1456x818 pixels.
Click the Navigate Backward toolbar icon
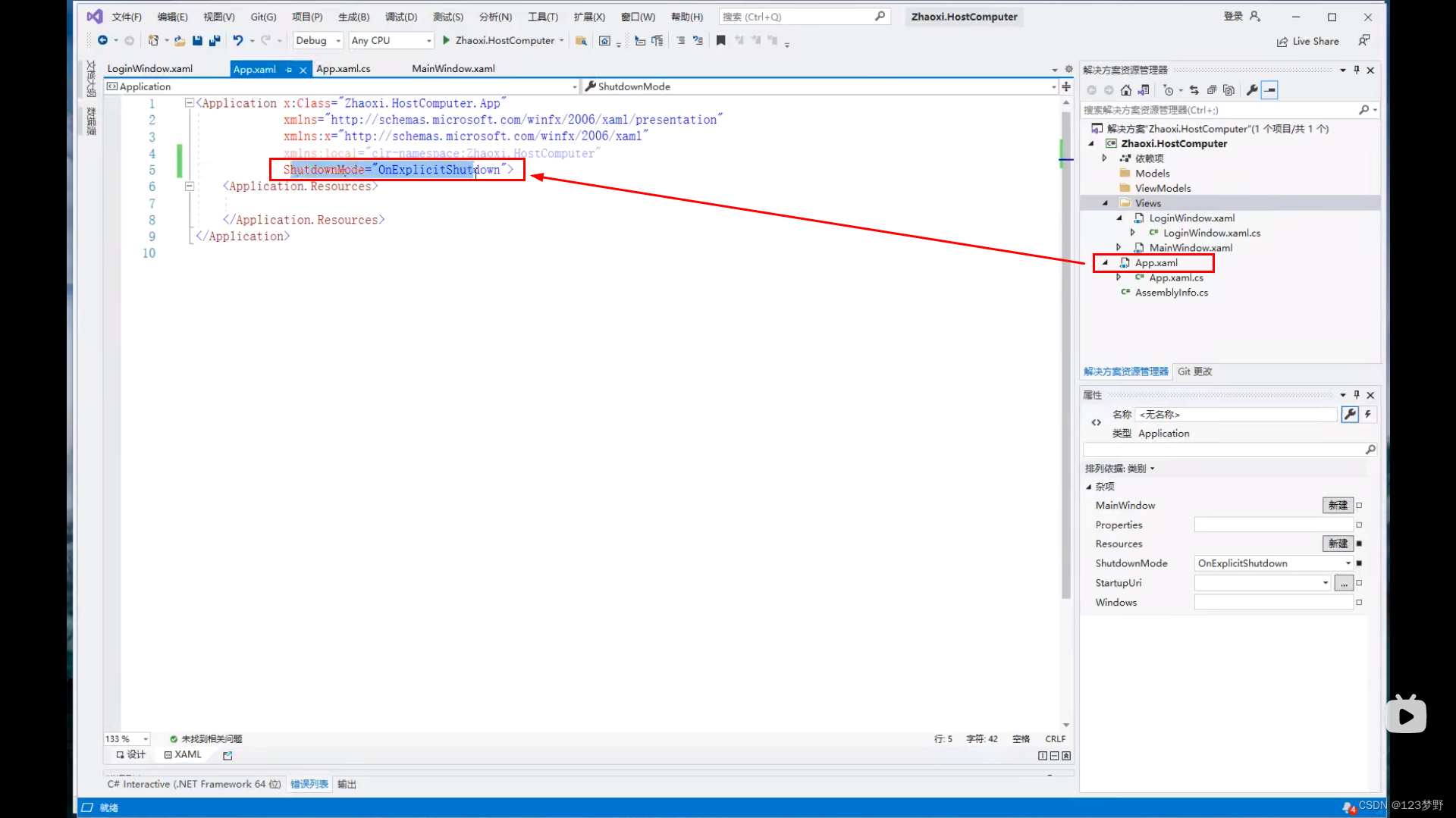102,40
